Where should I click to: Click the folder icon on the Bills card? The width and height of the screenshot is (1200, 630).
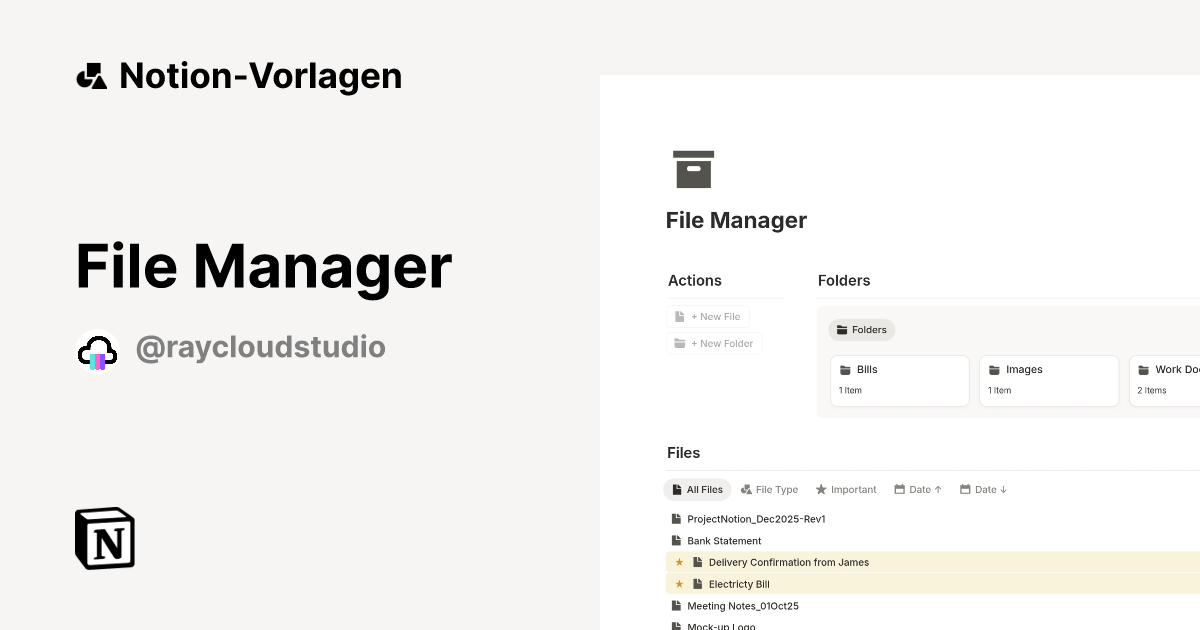coord(846,369)
